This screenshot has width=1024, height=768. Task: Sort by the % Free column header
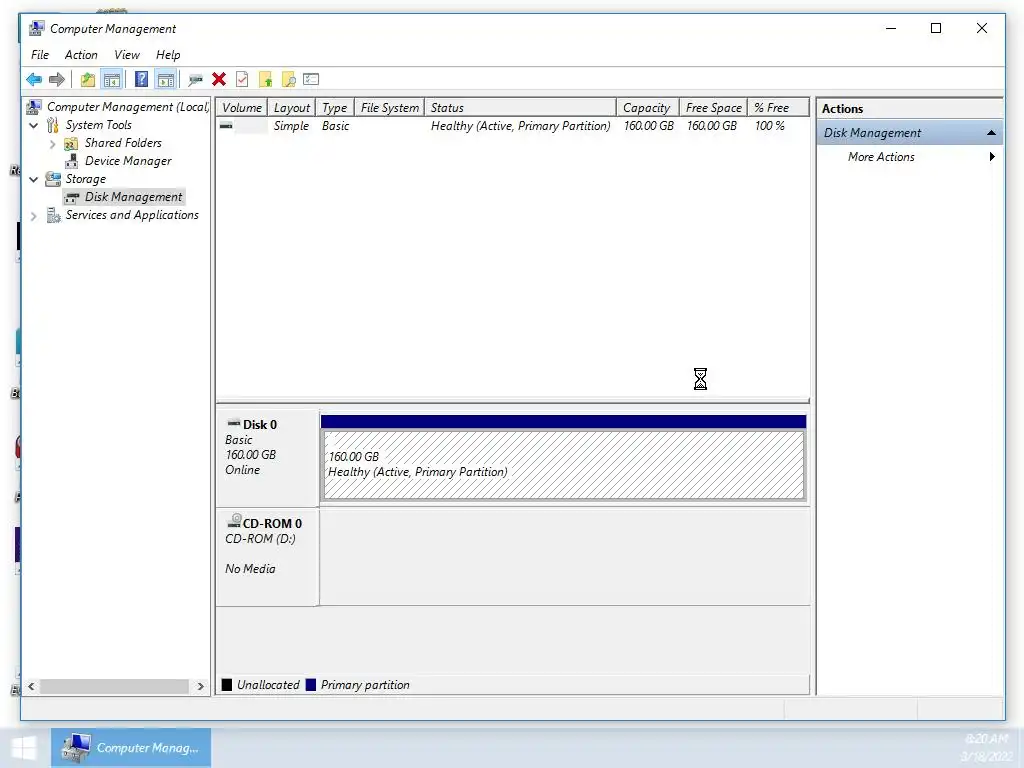point(778,108)
